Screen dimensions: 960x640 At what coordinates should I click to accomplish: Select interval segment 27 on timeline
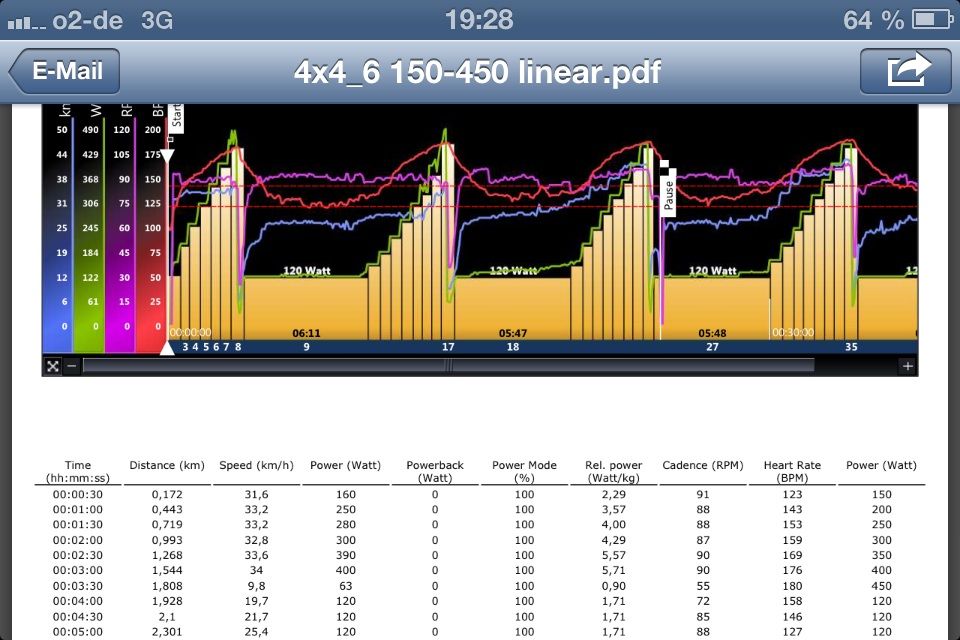[x=712, y=347]
